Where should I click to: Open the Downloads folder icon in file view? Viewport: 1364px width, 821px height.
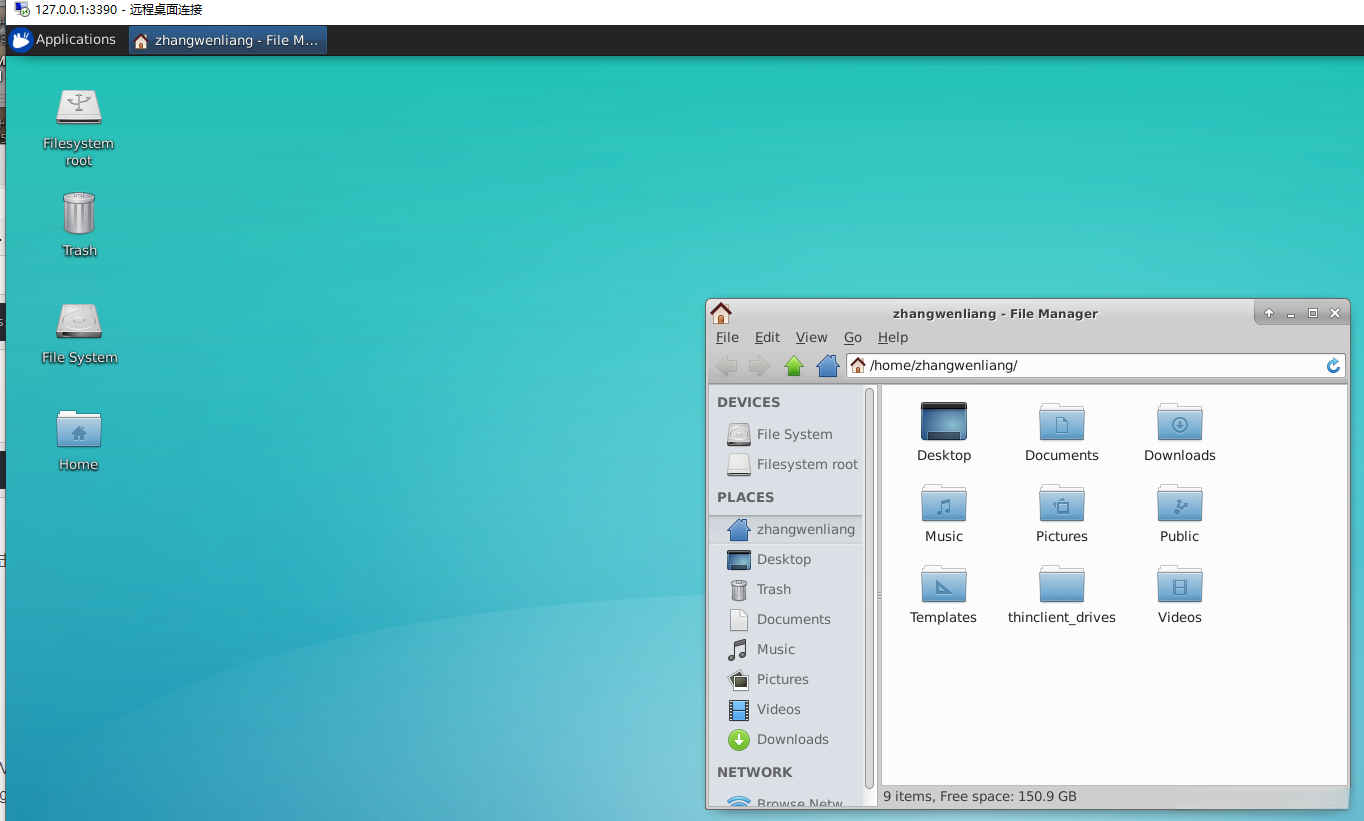pos(1179,423)
